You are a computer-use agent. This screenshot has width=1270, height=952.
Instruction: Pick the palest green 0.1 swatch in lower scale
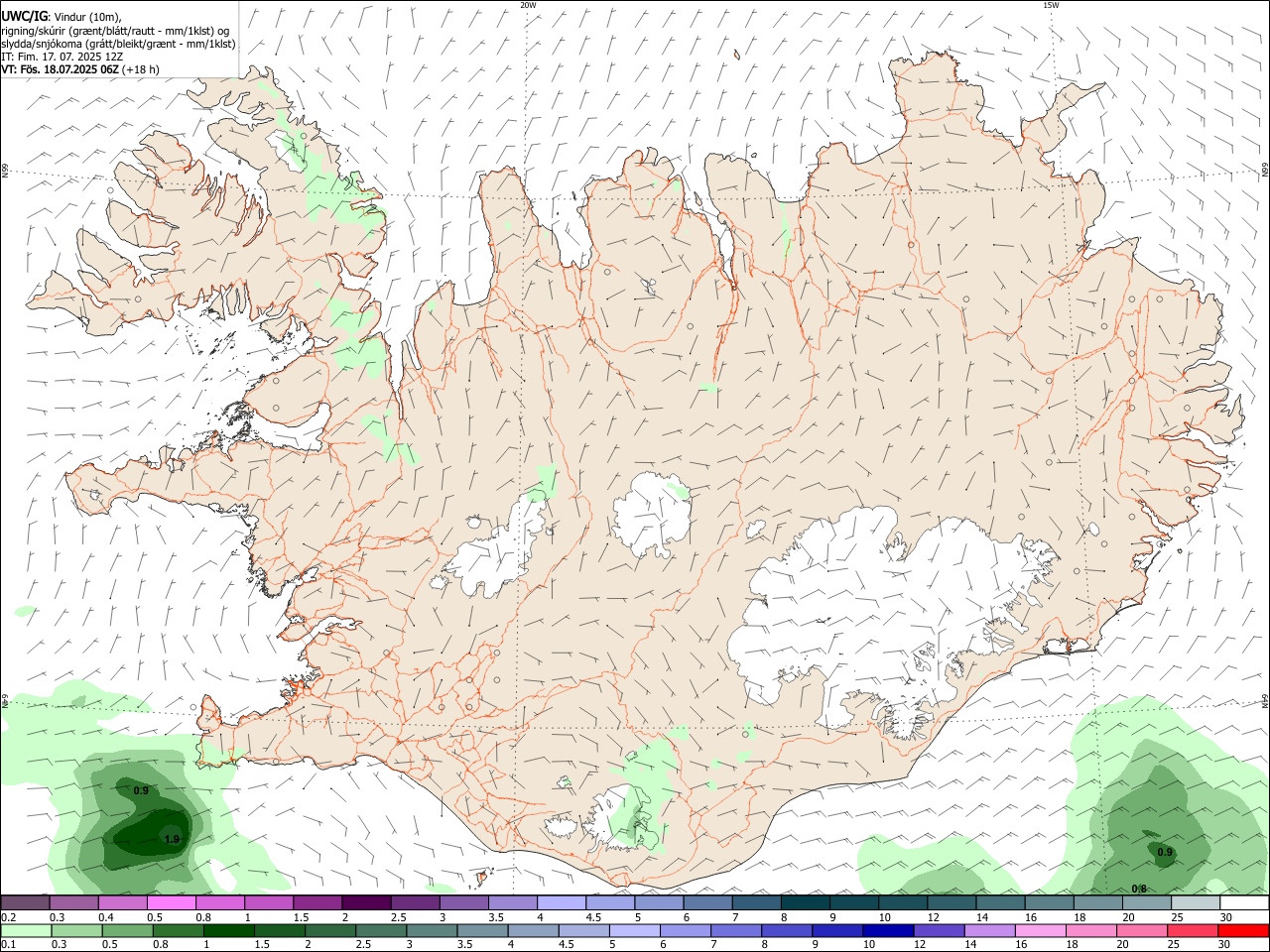coord(26,930)
